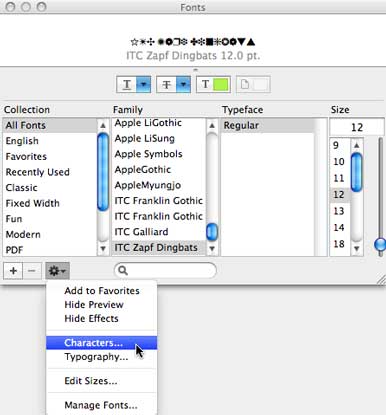Select the English collection

tap(50, 141)
